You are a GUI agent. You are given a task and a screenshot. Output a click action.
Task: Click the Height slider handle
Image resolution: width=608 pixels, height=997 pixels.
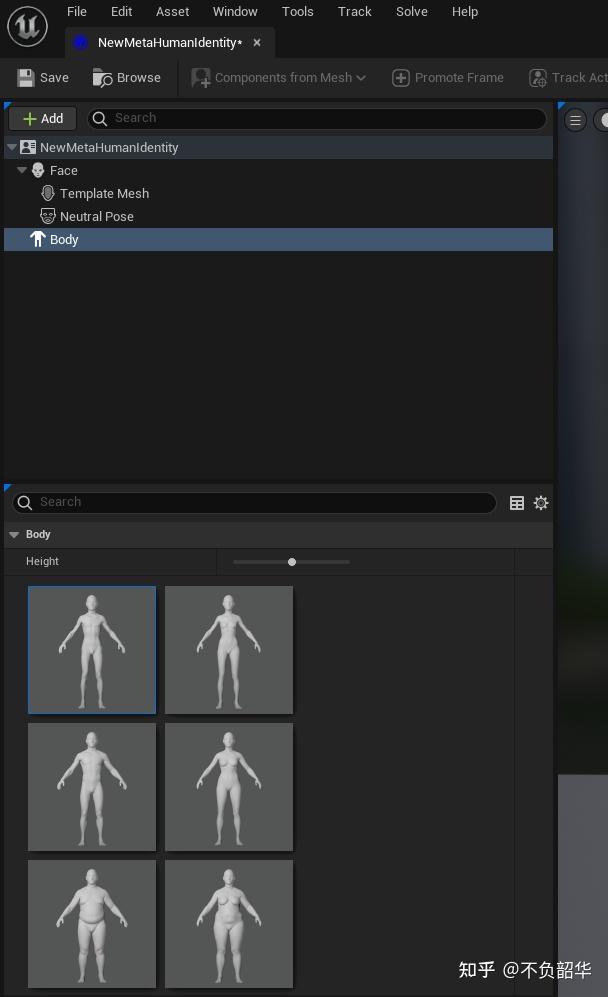292,562
